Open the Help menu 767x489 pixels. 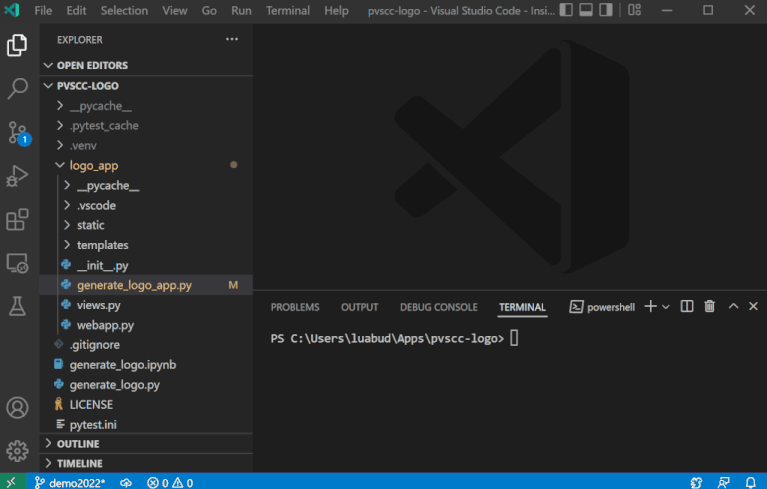(x=336, y=10)
